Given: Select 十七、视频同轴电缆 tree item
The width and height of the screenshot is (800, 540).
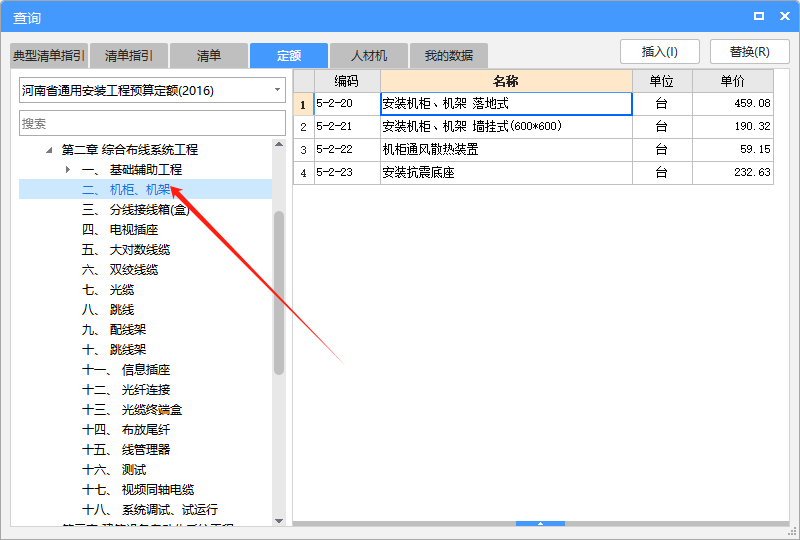Looking at the screenshot, I should (138, 489).
